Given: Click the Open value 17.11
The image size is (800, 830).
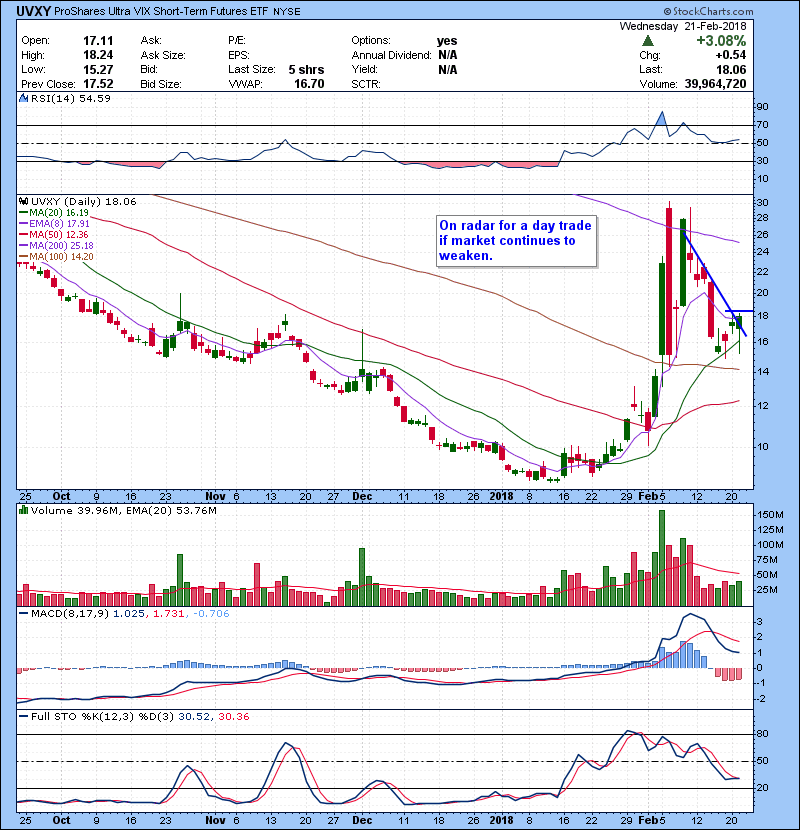Looking at the screenshot, I should (x=98, y=41).
